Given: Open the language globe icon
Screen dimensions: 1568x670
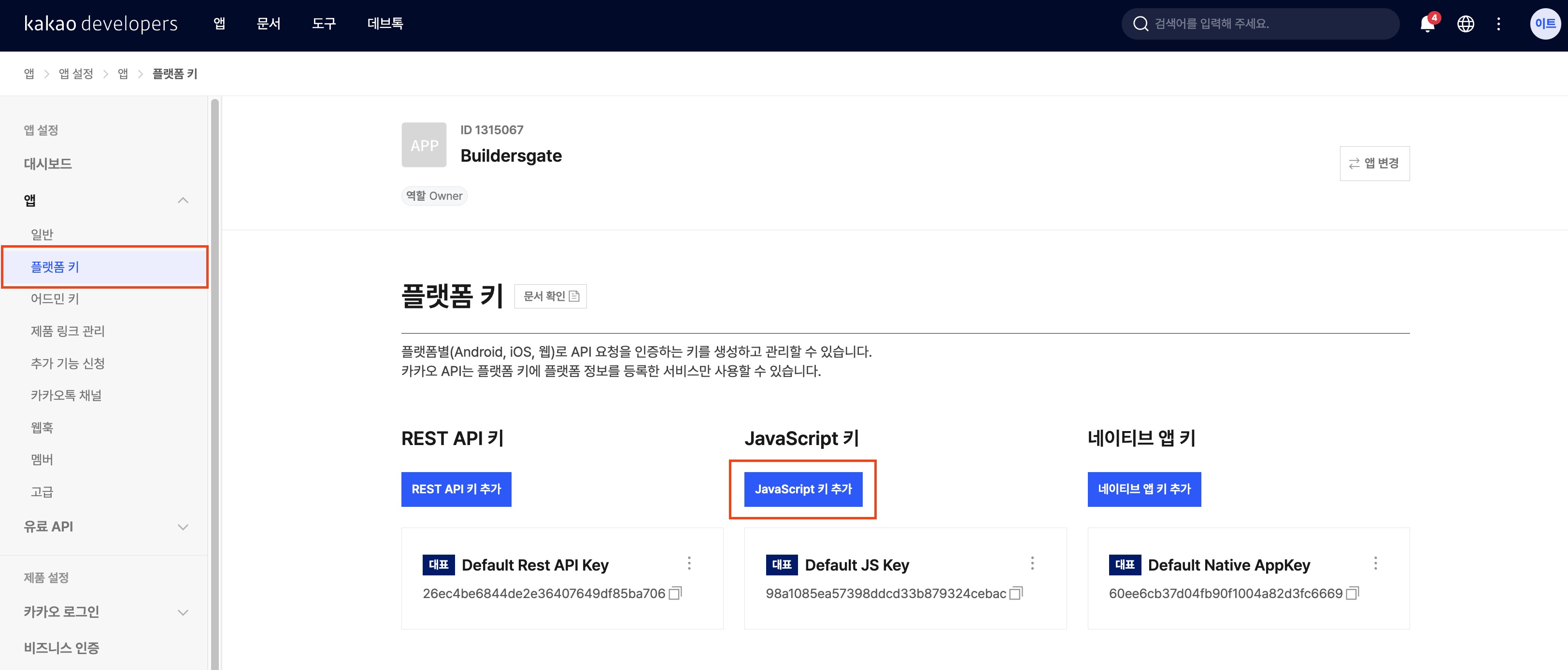Looking at the screenshot, I should [x=1465, y=24].
